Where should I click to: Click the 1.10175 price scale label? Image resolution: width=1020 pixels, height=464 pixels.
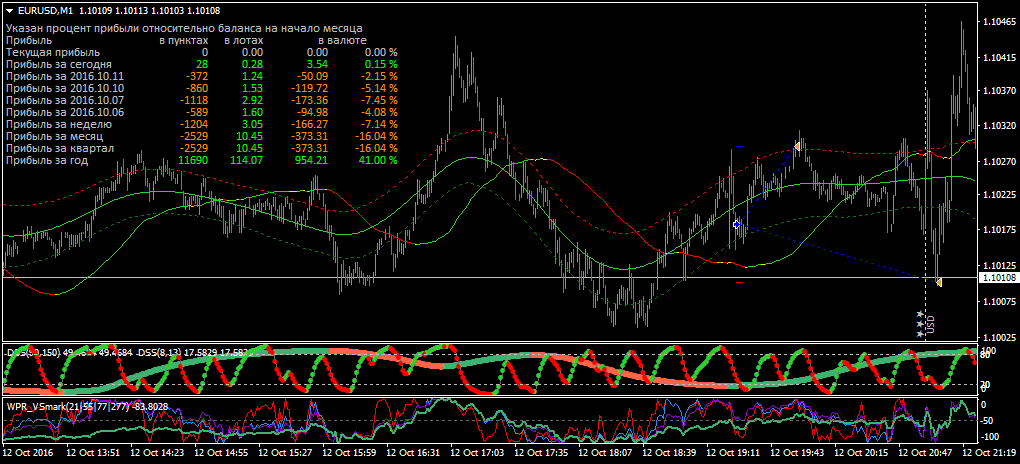pos(1000,229)
